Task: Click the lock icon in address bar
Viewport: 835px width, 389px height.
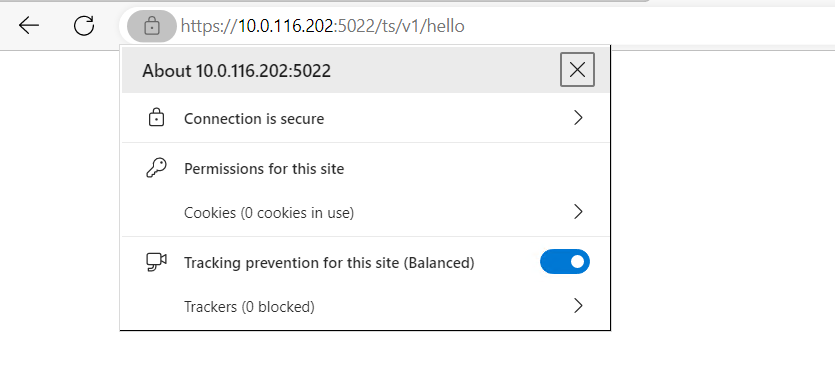Action: tap(152, 26)
